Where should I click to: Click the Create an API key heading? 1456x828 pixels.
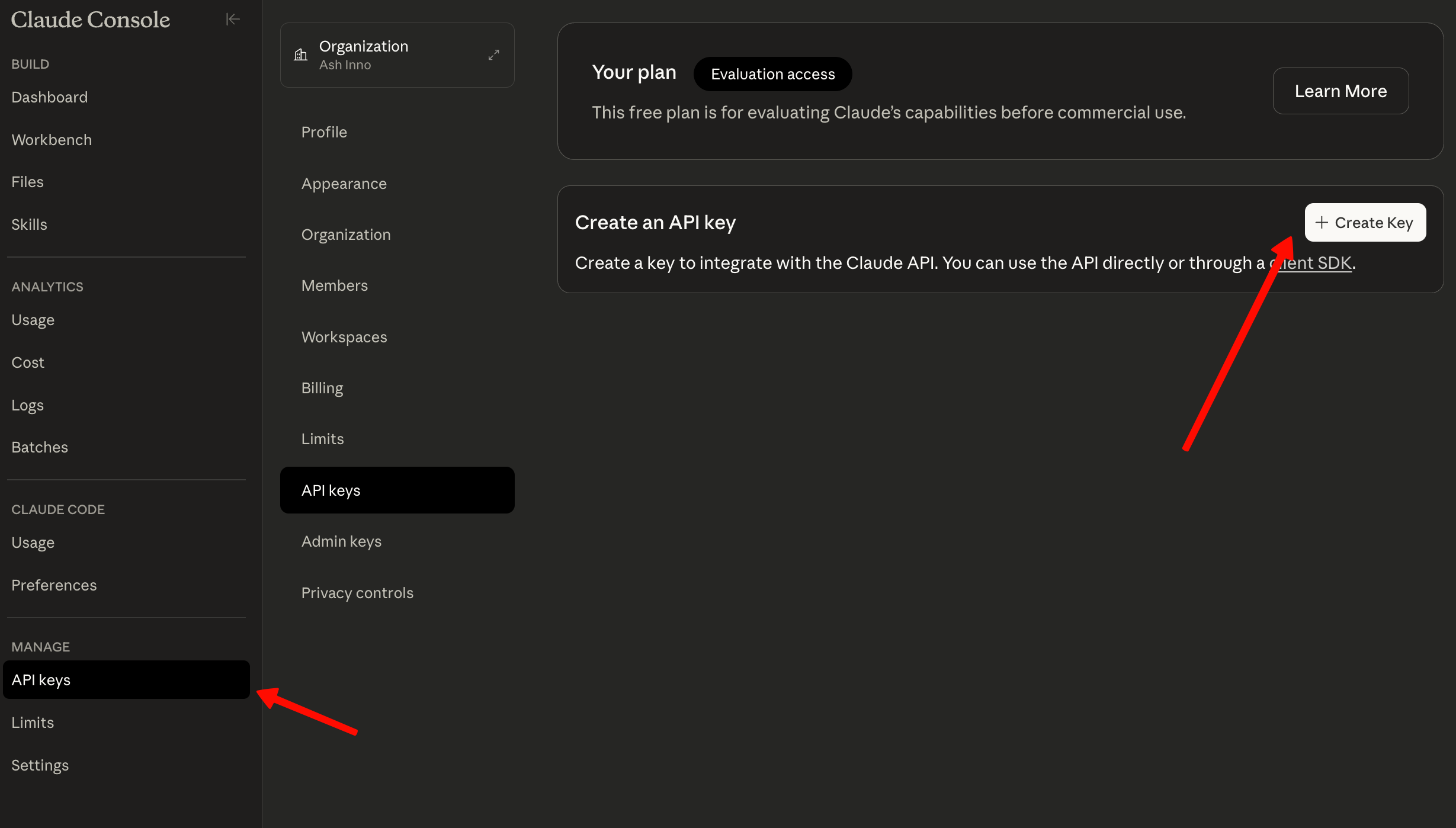655,223
